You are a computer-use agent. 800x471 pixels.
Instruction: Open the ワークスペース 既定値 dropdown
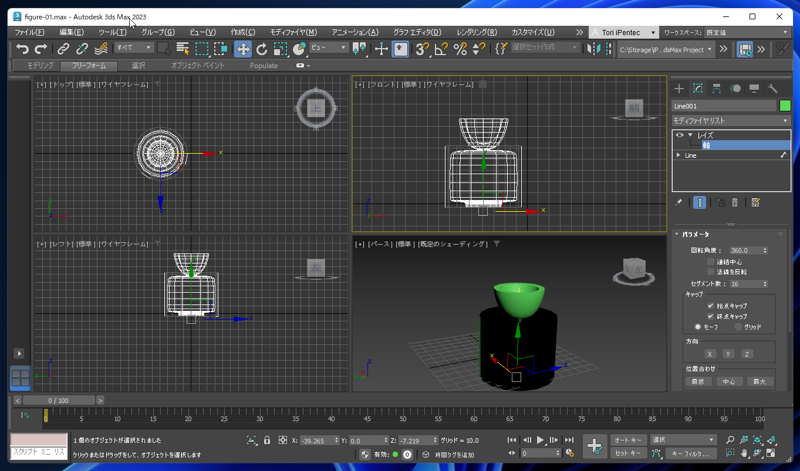(x=746, y=32)
